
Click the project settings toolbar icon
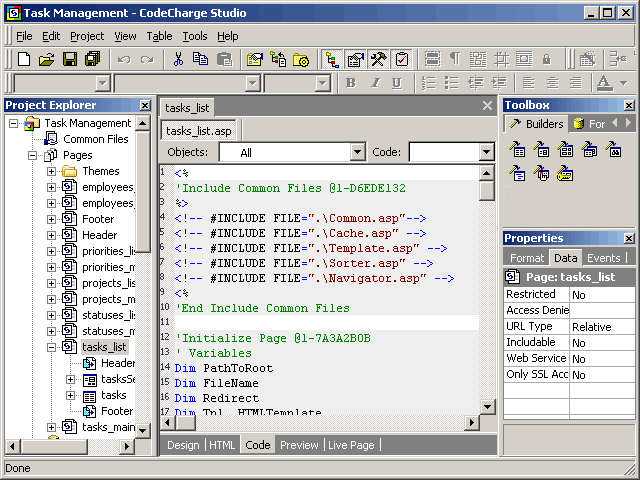(255, 60)
